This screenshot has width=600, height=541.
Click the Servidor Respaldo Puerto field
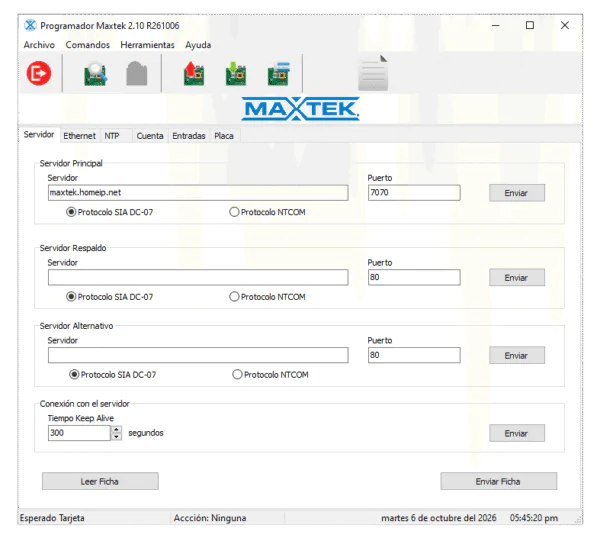tap(414, 277)
